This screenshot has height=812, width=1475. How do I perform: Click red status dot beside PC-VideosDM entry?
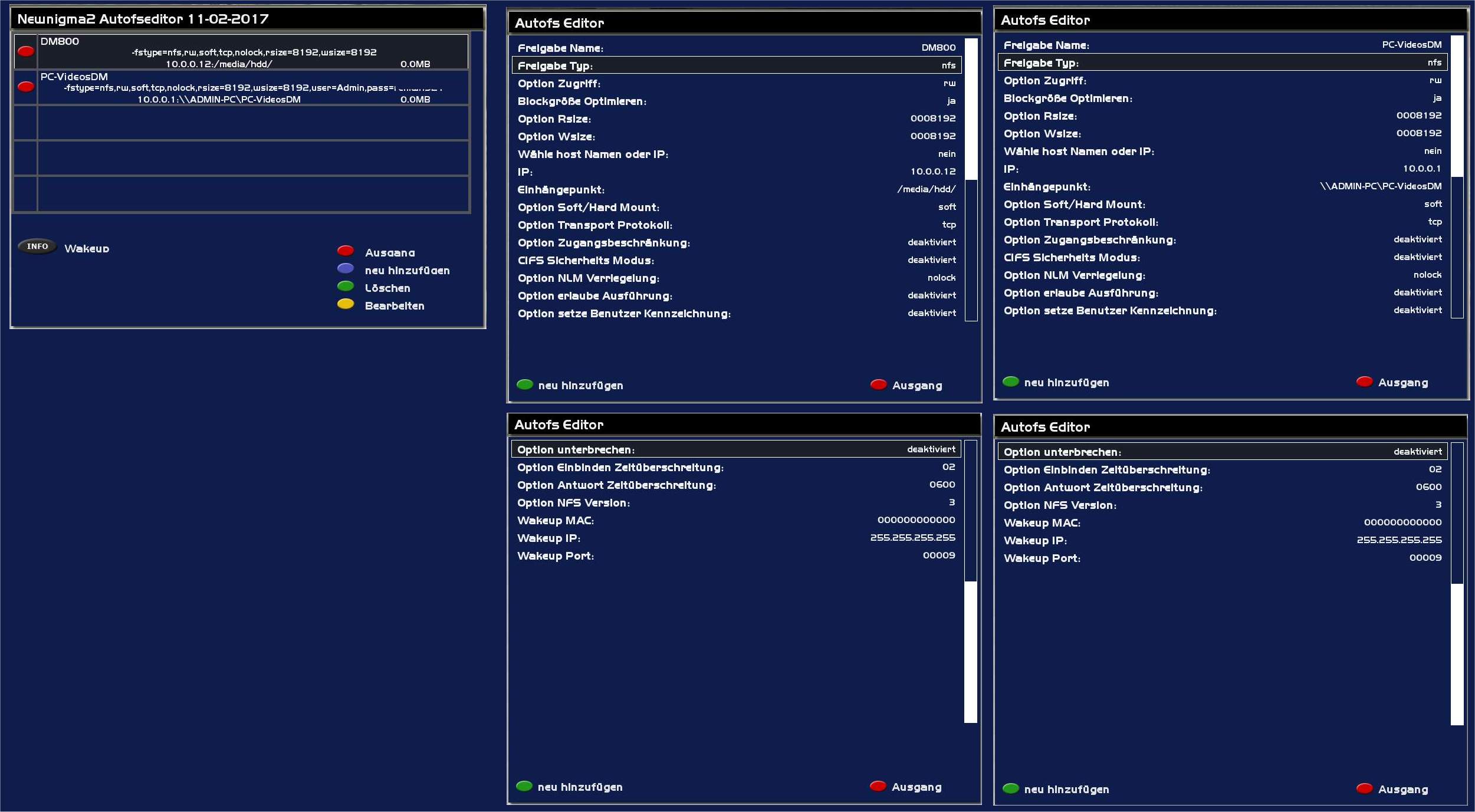pos(26,87)
